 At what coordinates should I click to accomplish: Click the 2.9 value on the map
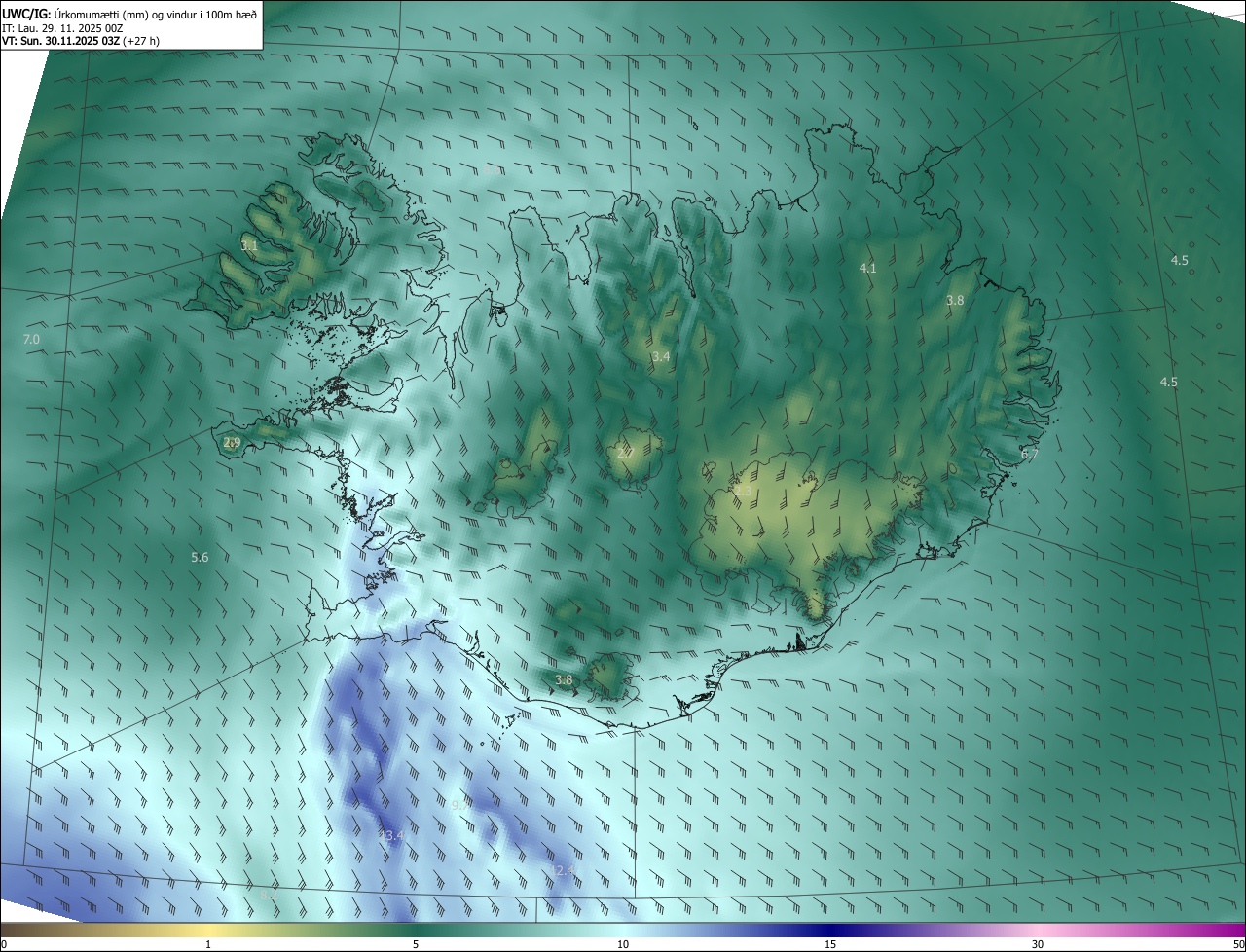pos(232,442)
